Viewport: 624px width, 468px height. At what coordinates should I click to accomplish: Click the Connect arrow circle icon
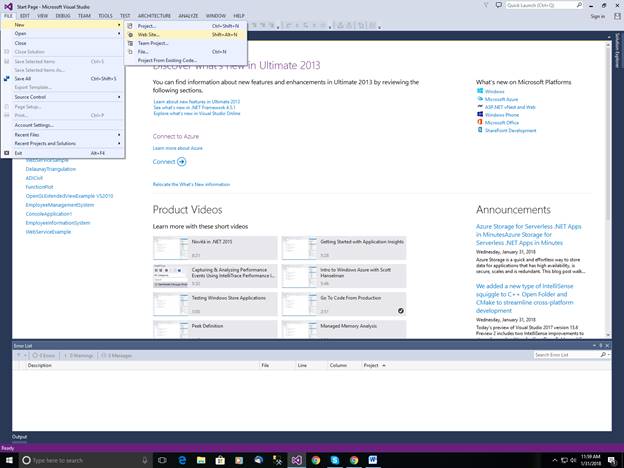(x=181, y=162)
